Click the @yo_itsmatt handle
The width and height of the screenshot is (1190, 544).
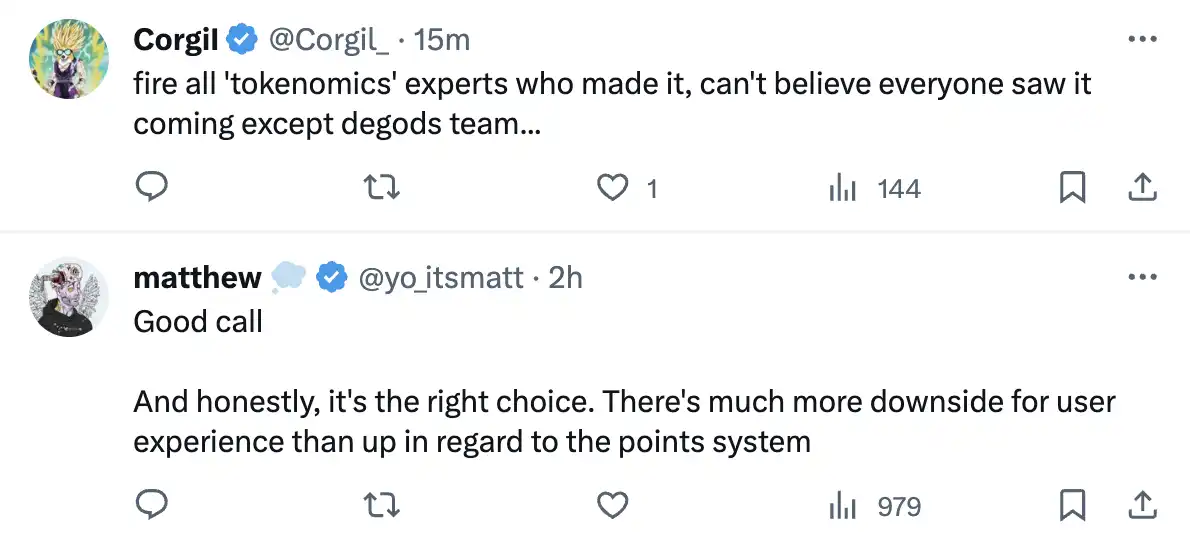440,277
